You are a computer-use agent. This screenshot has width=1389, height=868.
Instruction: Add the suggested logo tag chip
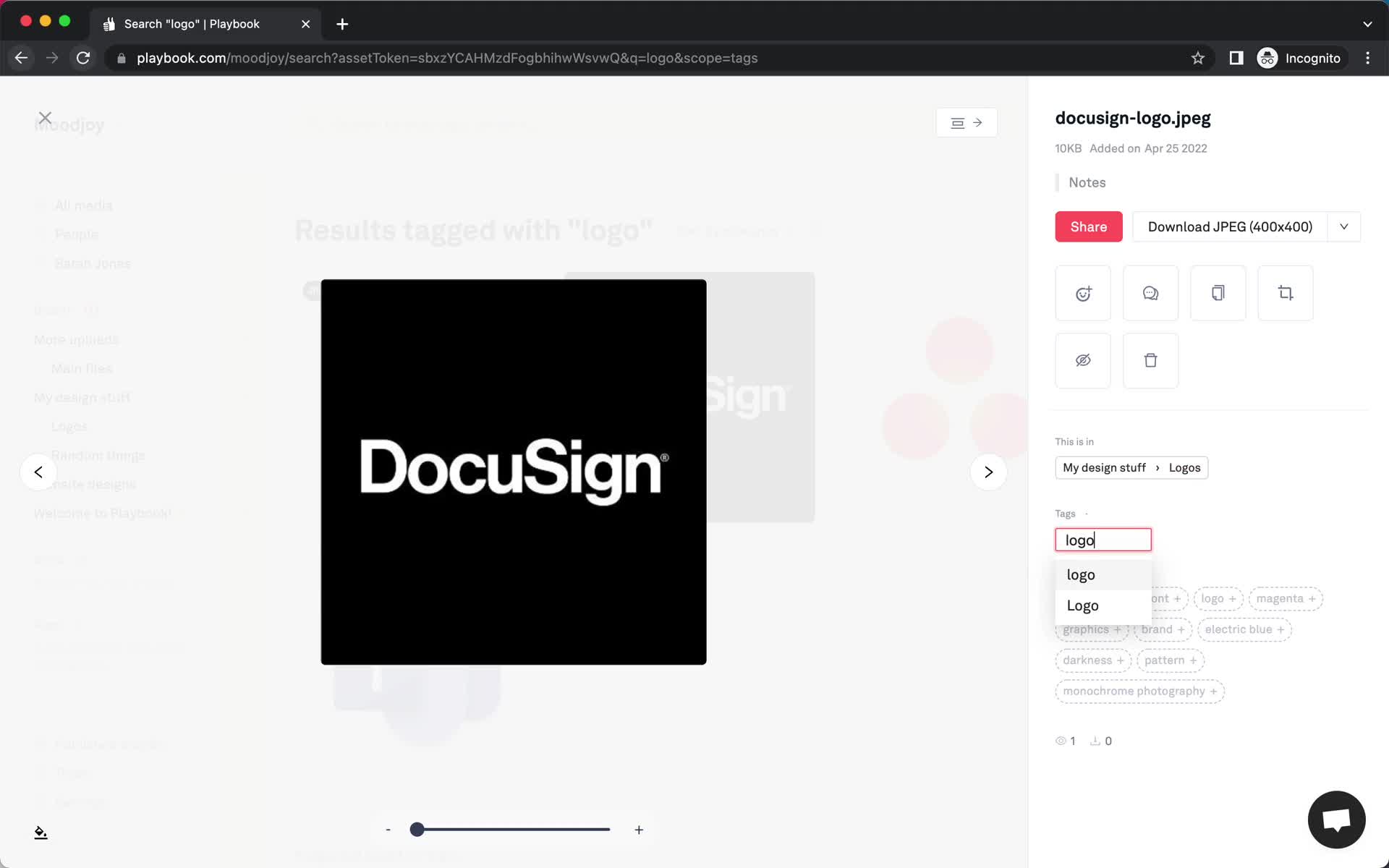tap(1218, 598)
